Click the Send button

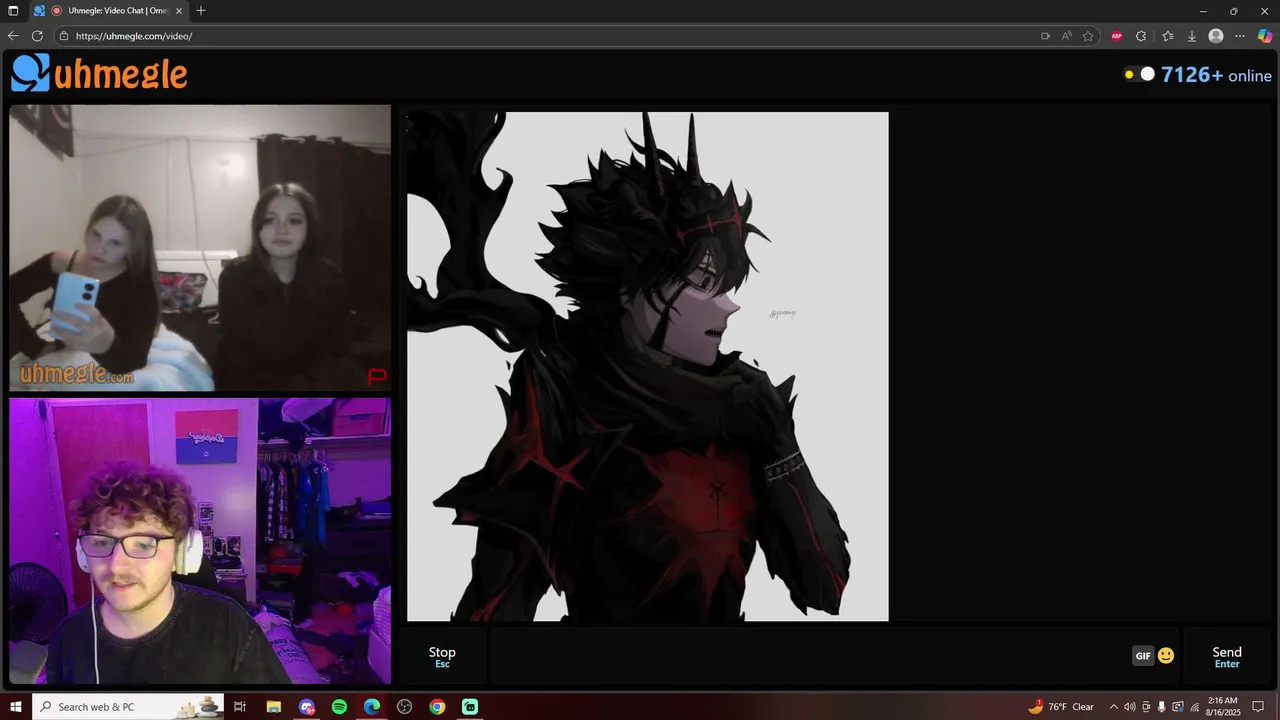(x=1227, y=656)
